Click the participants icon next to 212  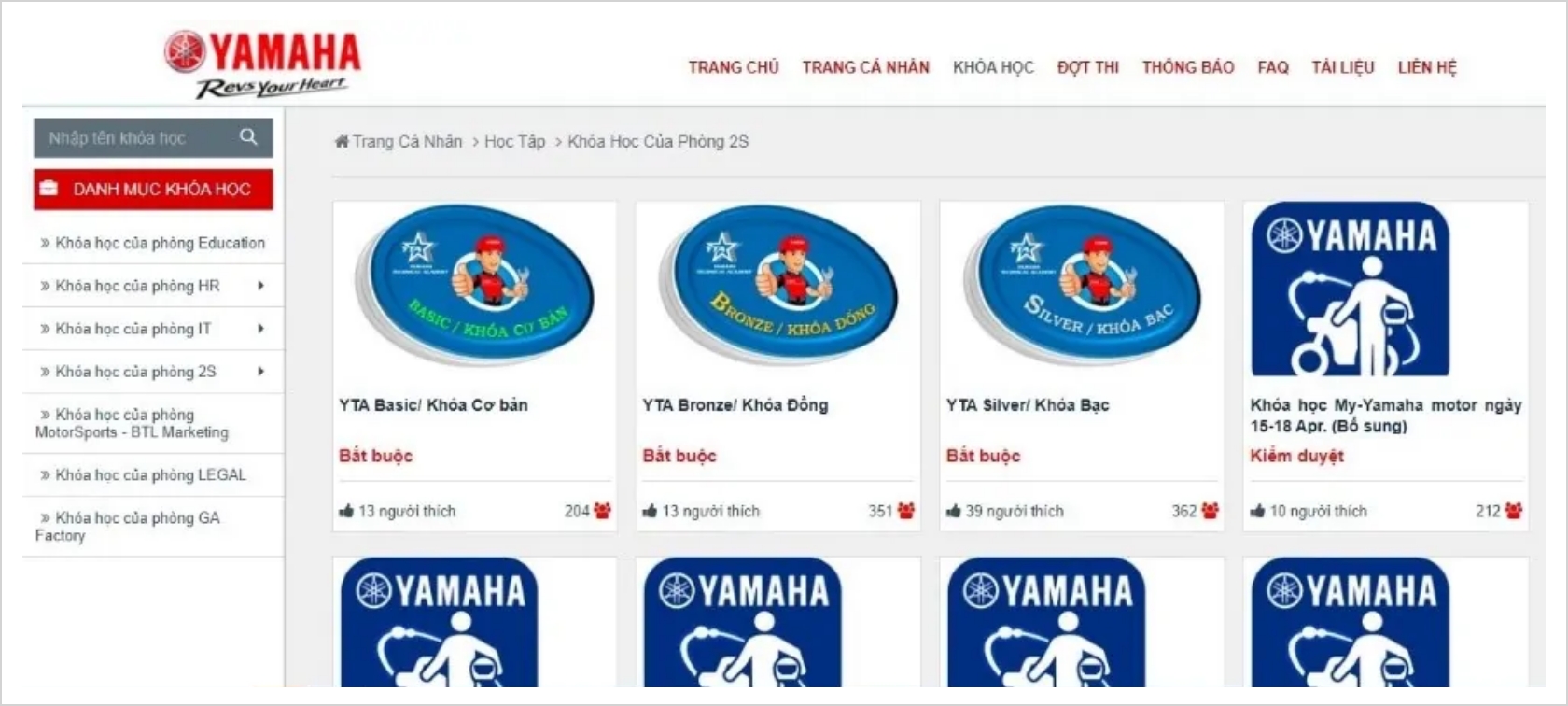click(1513, 511)
